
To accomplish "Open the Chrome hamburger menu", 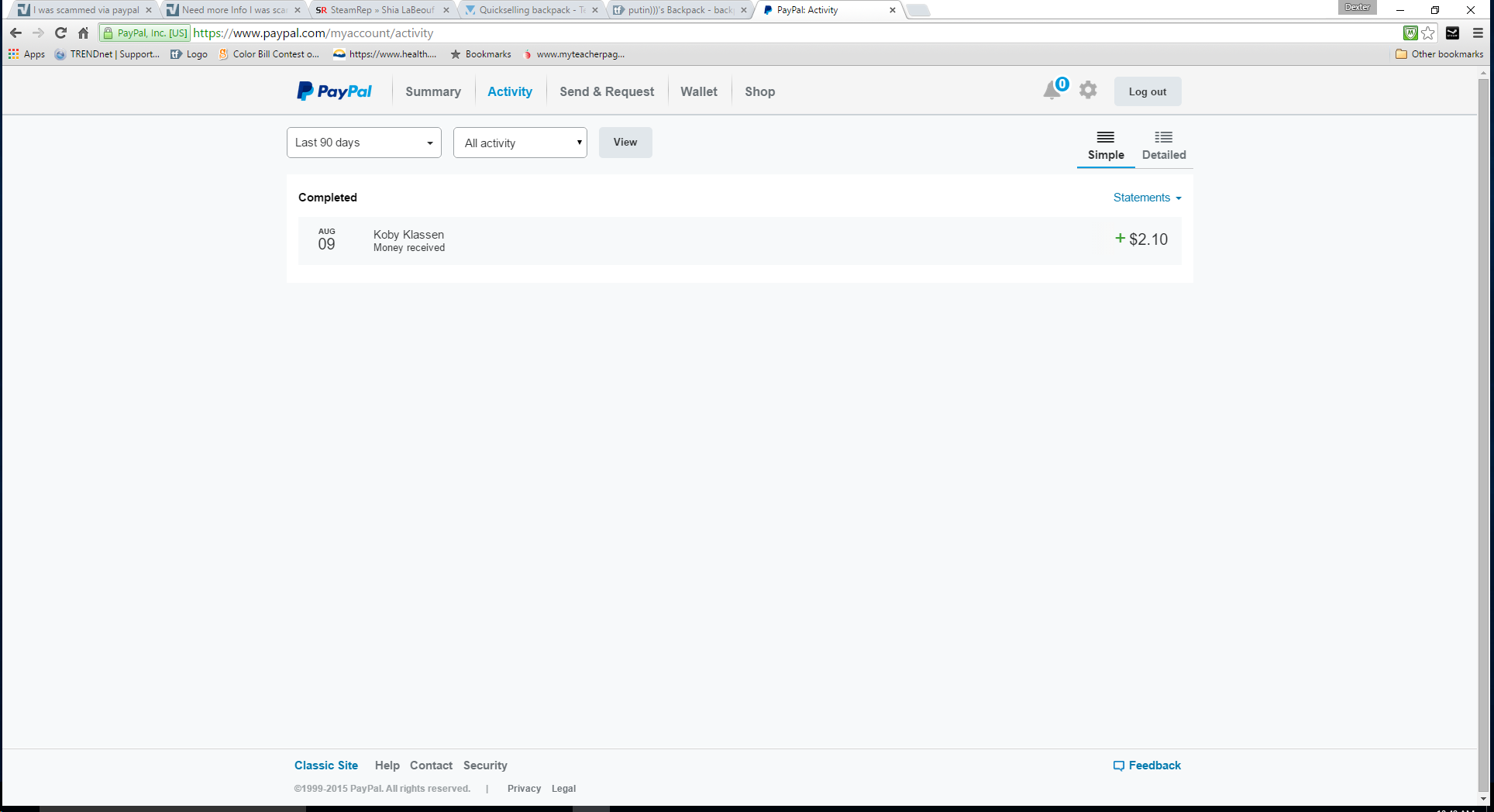I will (x=1478, y=33).
